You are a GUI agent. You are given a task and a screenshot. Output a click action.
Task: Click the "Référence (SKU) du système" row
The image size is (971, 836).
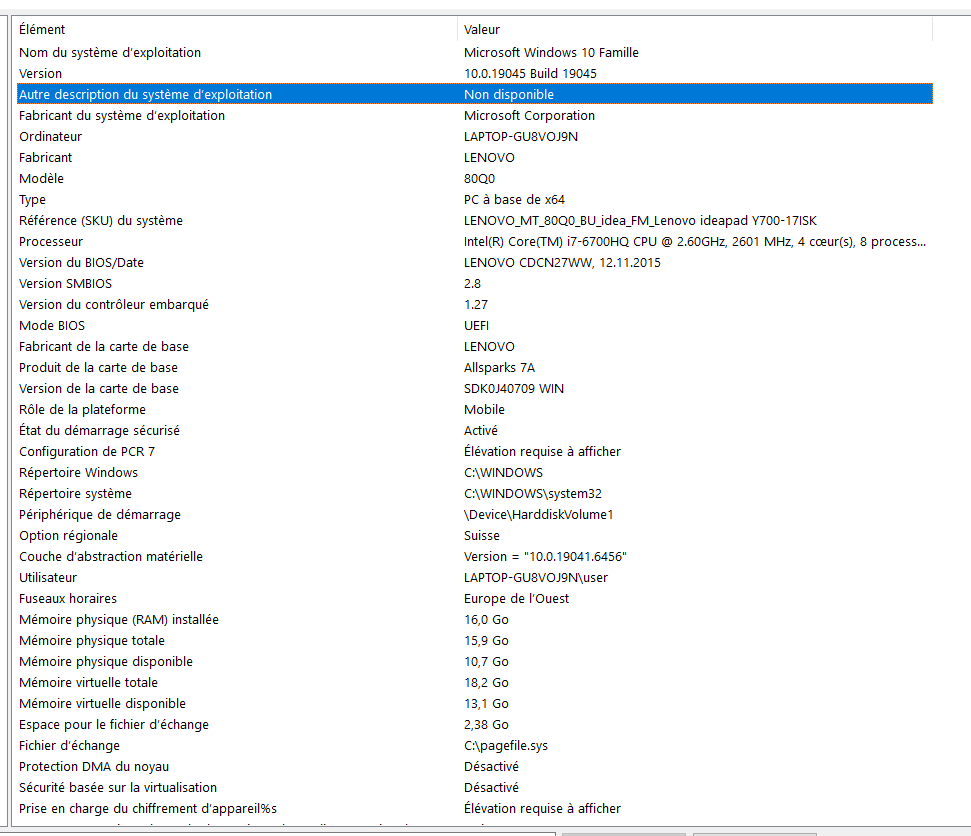tap(474, 221)
